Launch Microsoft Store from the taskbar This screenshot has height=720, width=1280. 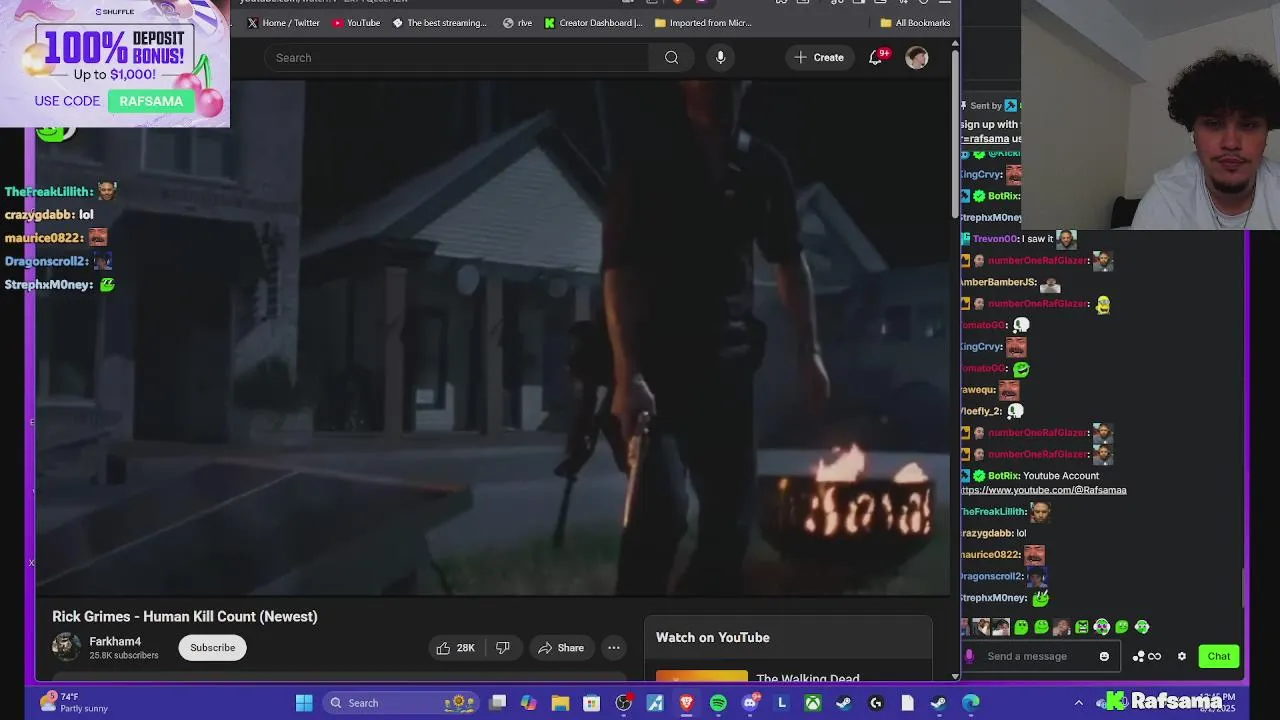coord(592,703)
